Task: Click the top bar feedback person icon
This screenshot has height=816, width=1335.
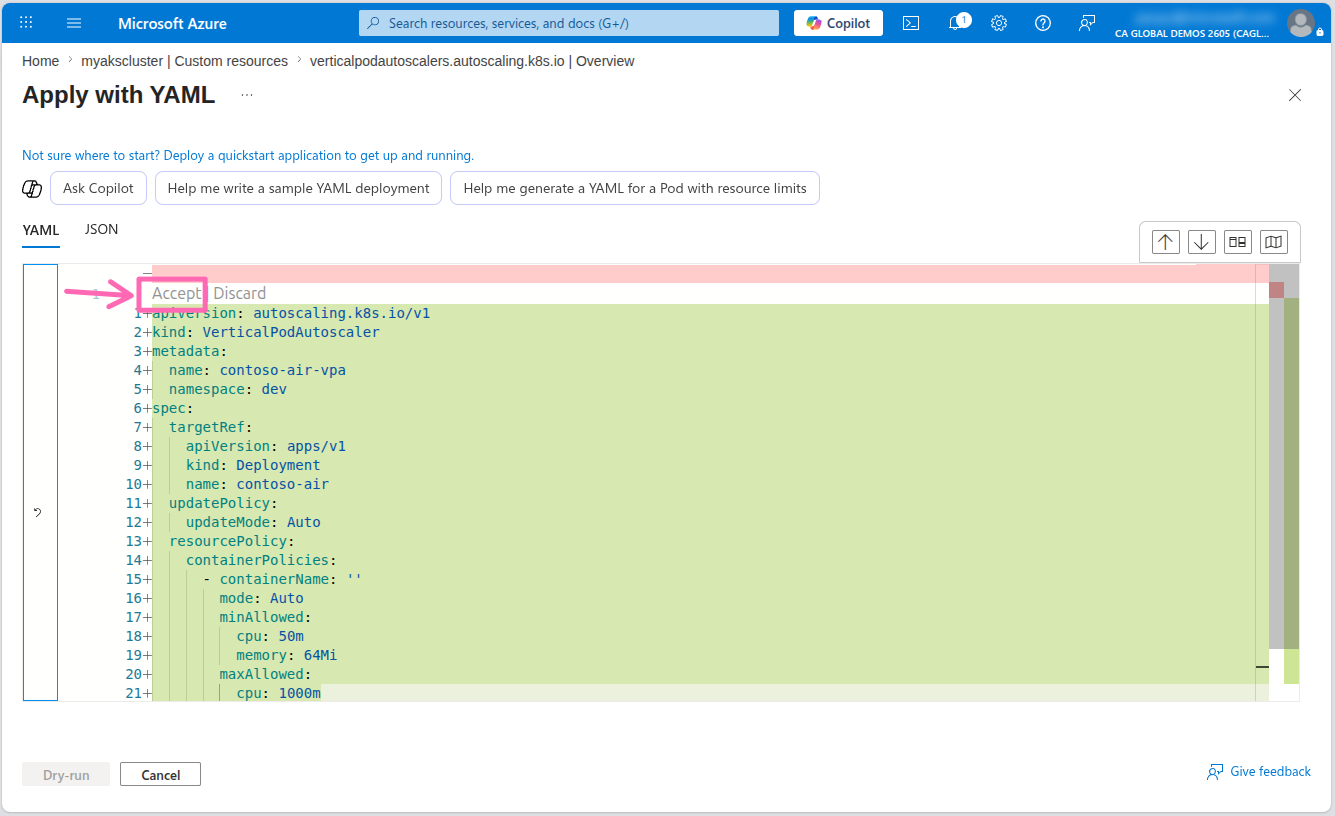Action: [1087, 23]
